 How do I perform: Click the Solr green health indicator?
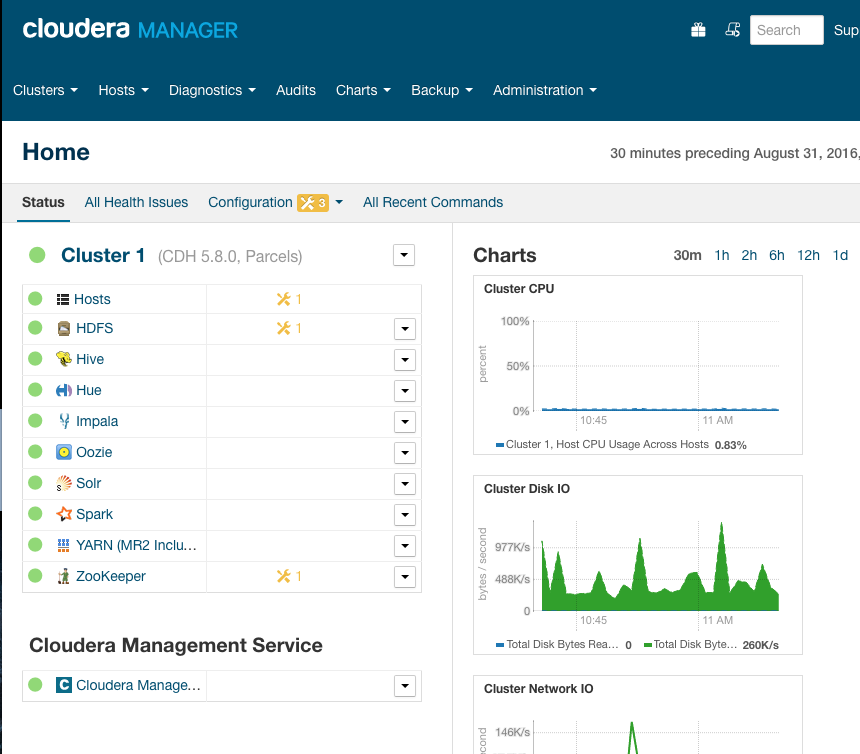click(35, 483)
